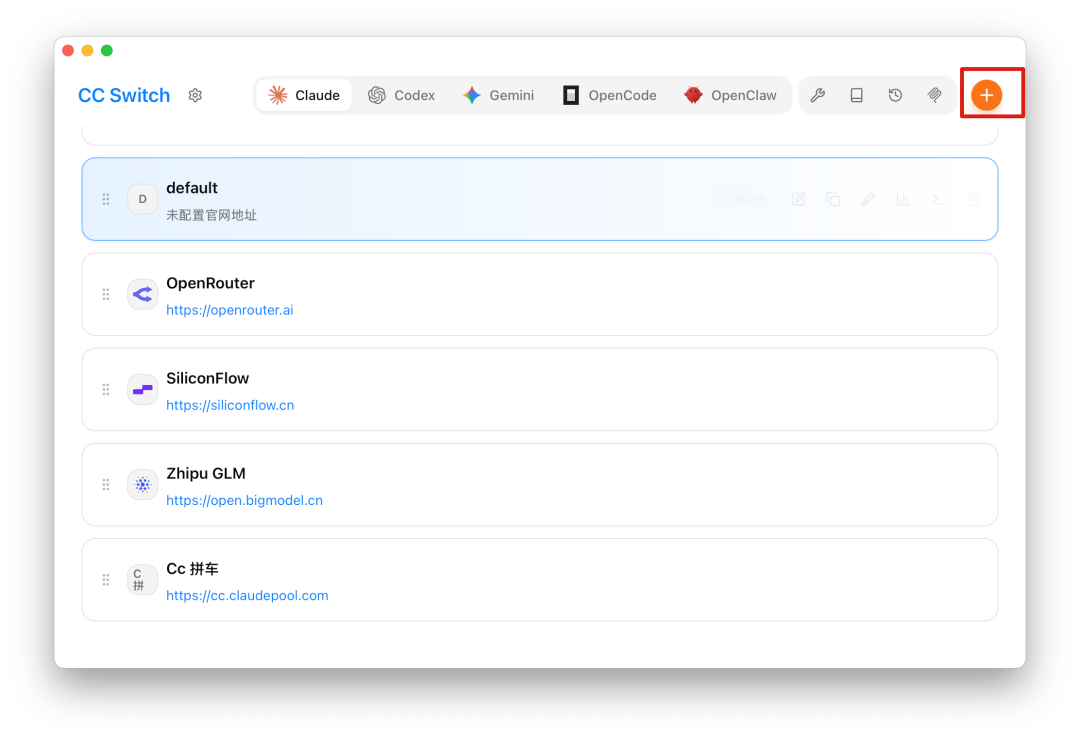The height and width of the screenshot is (740, 1080).
Task: Switch to the Gemini tab
Action: [x=499, y=95]
